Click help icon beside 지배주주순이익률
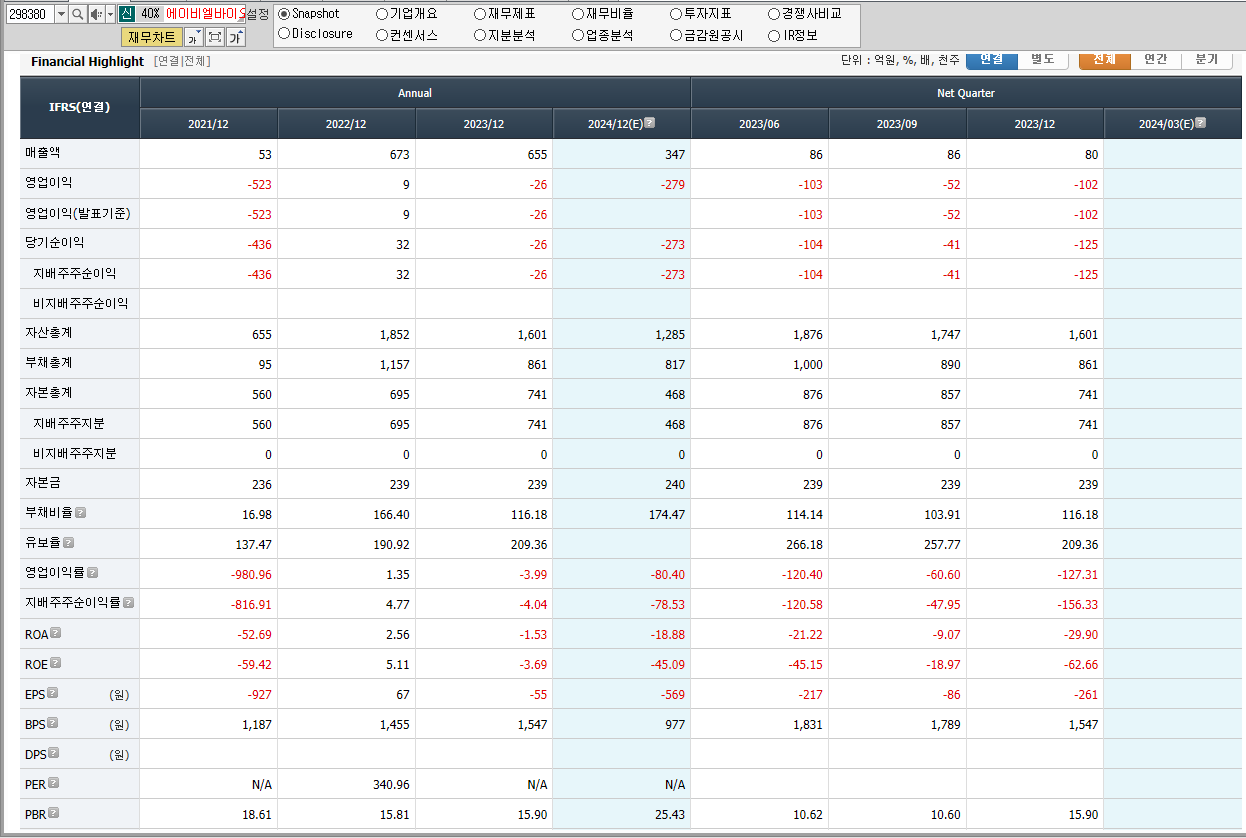1246x838 pixels. coord(128,603)
